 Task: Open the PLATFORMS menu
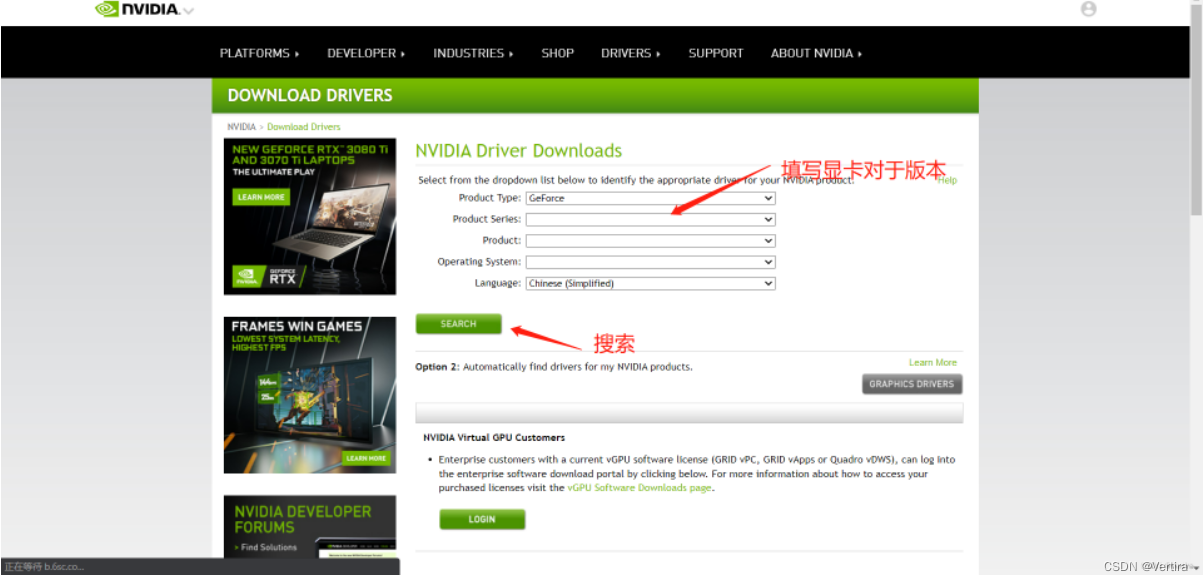tap(259, 53)
